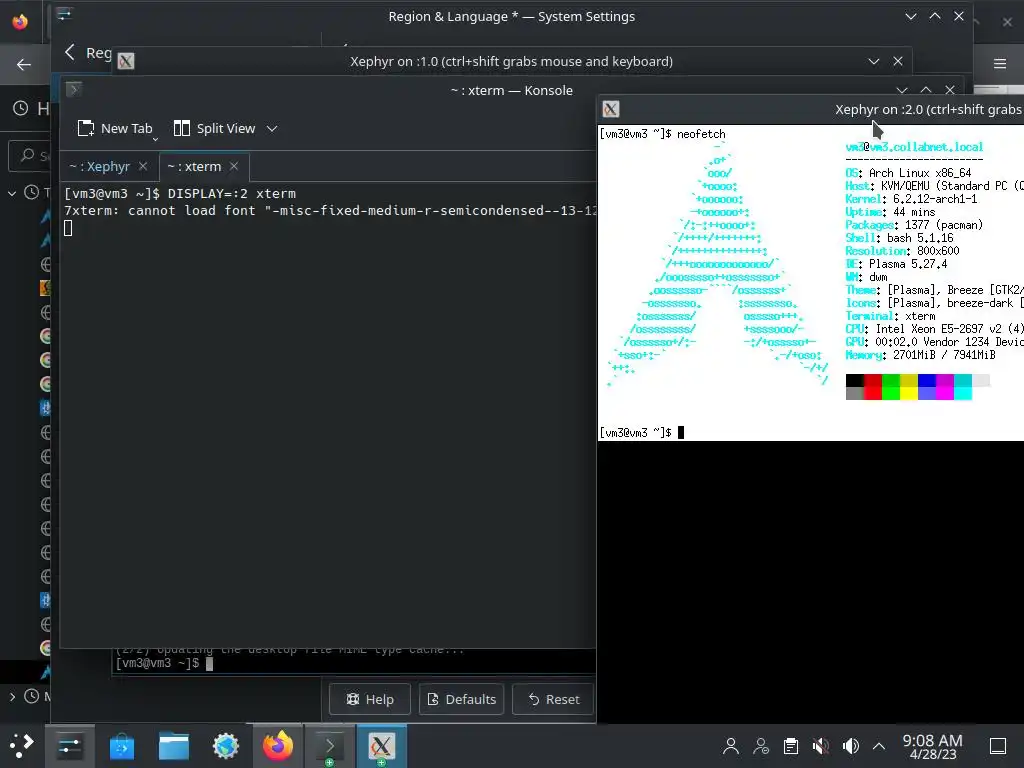The width and height of the screenshot is (1024, 768).
Task: Click the 'neofetch' command text in Xephyr :2.0
Action: (701, 134)
